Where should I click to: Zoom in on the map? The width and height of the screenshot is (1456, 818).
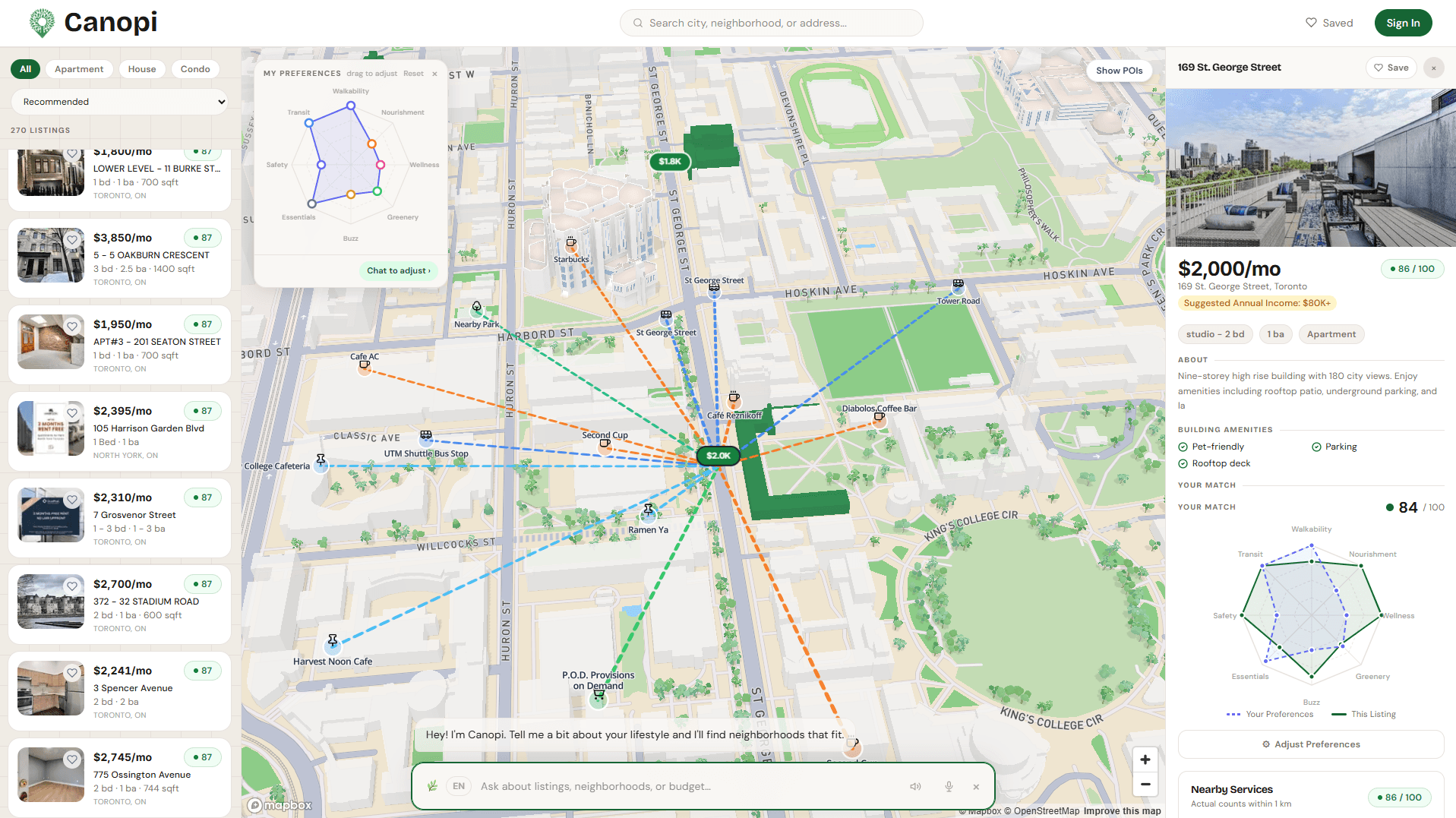pos(1145,760)
